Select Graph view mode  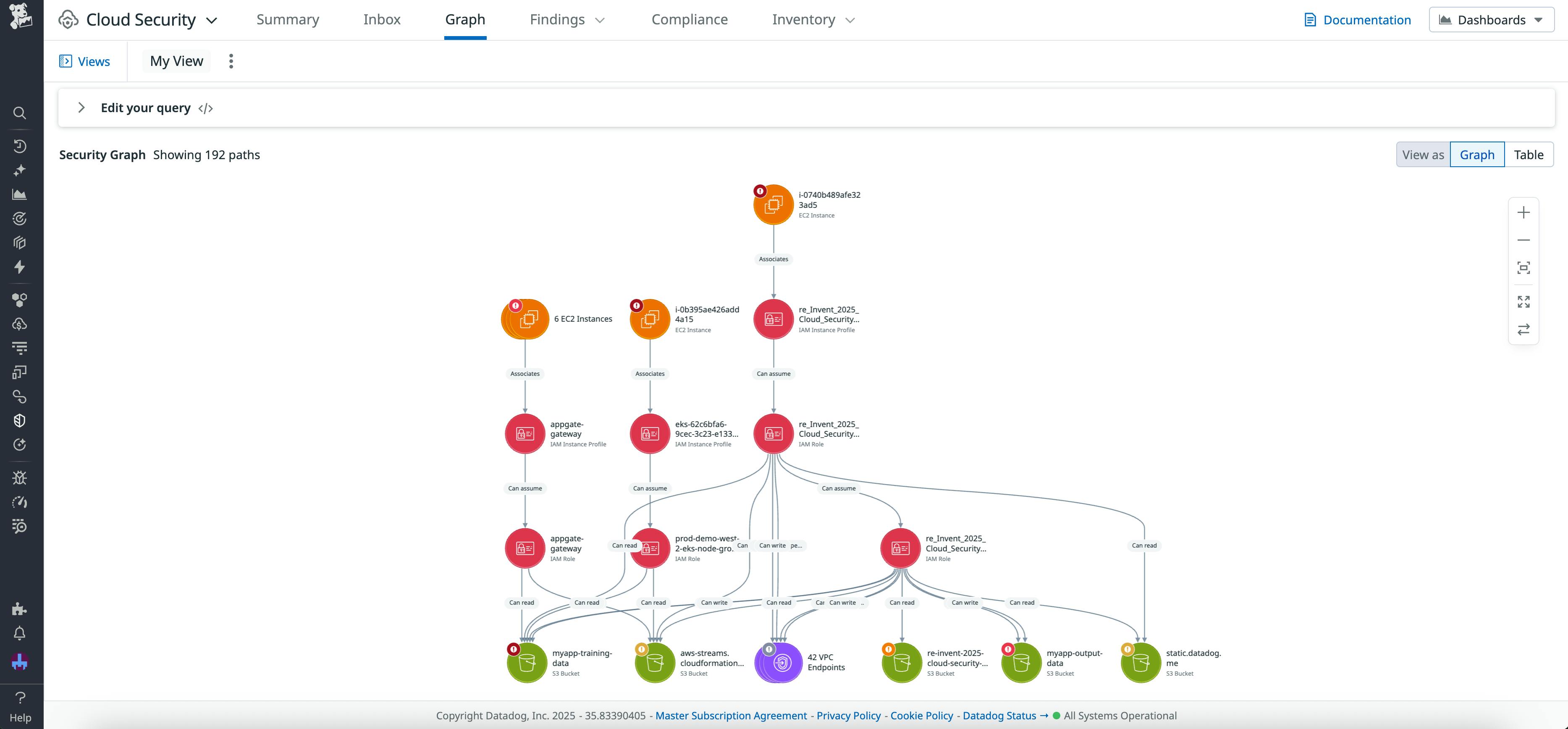pos(1477,154)
